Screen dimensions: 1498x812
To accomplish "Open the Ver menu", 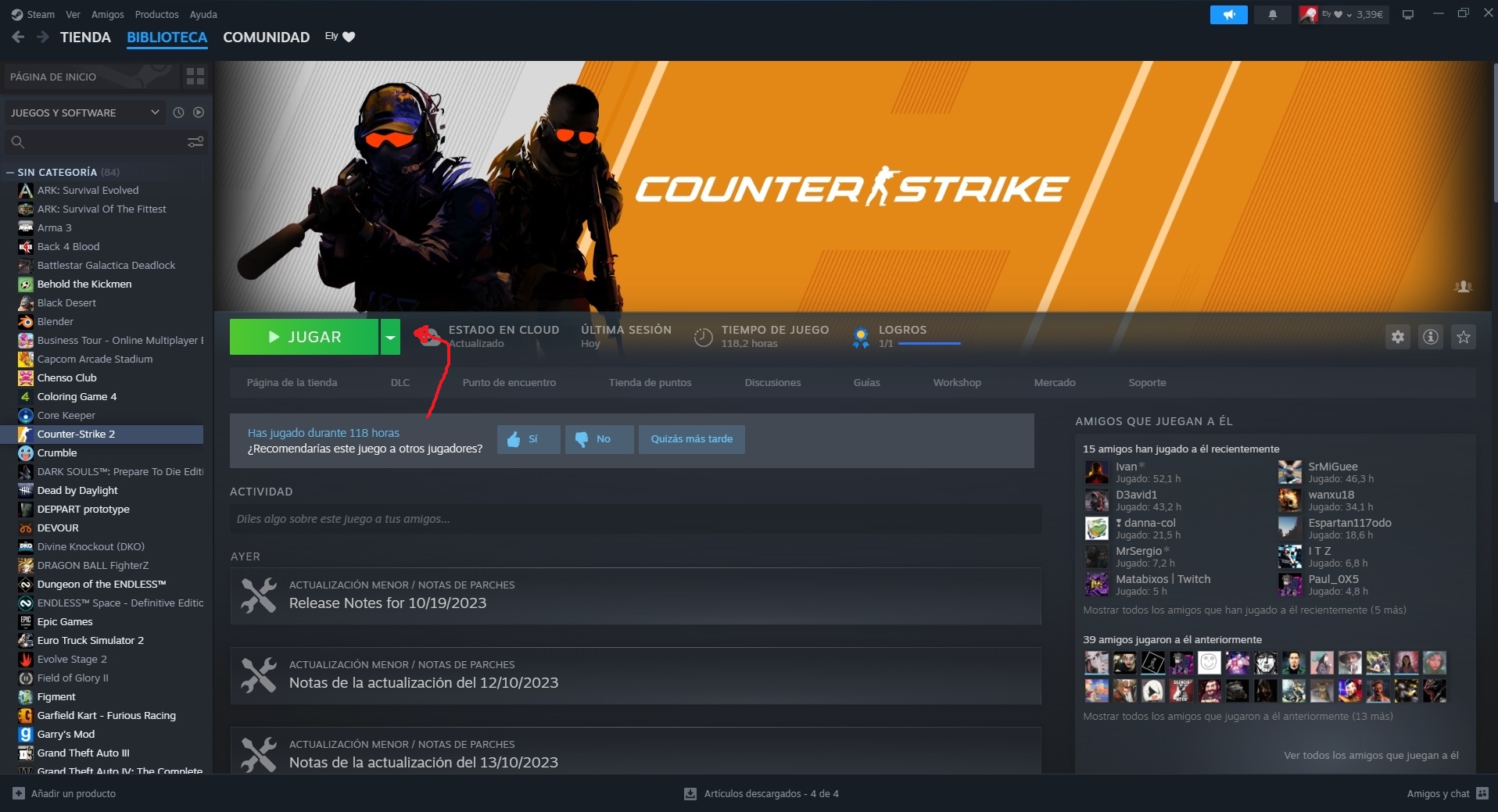I will point(73,14).
